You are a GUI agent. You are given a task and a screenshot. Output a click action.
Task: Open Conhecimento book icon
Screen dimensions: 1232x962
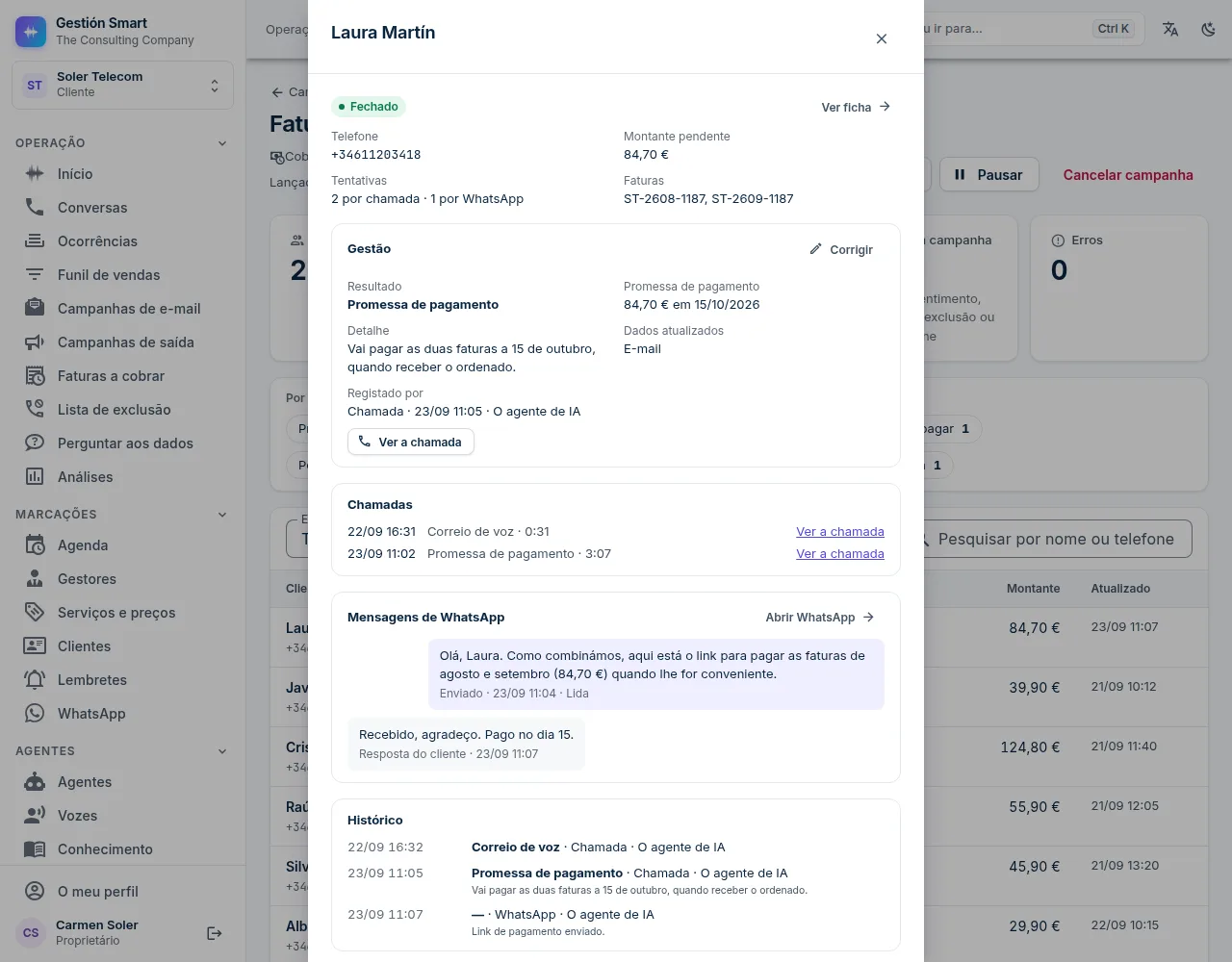[x=35, y=849]
